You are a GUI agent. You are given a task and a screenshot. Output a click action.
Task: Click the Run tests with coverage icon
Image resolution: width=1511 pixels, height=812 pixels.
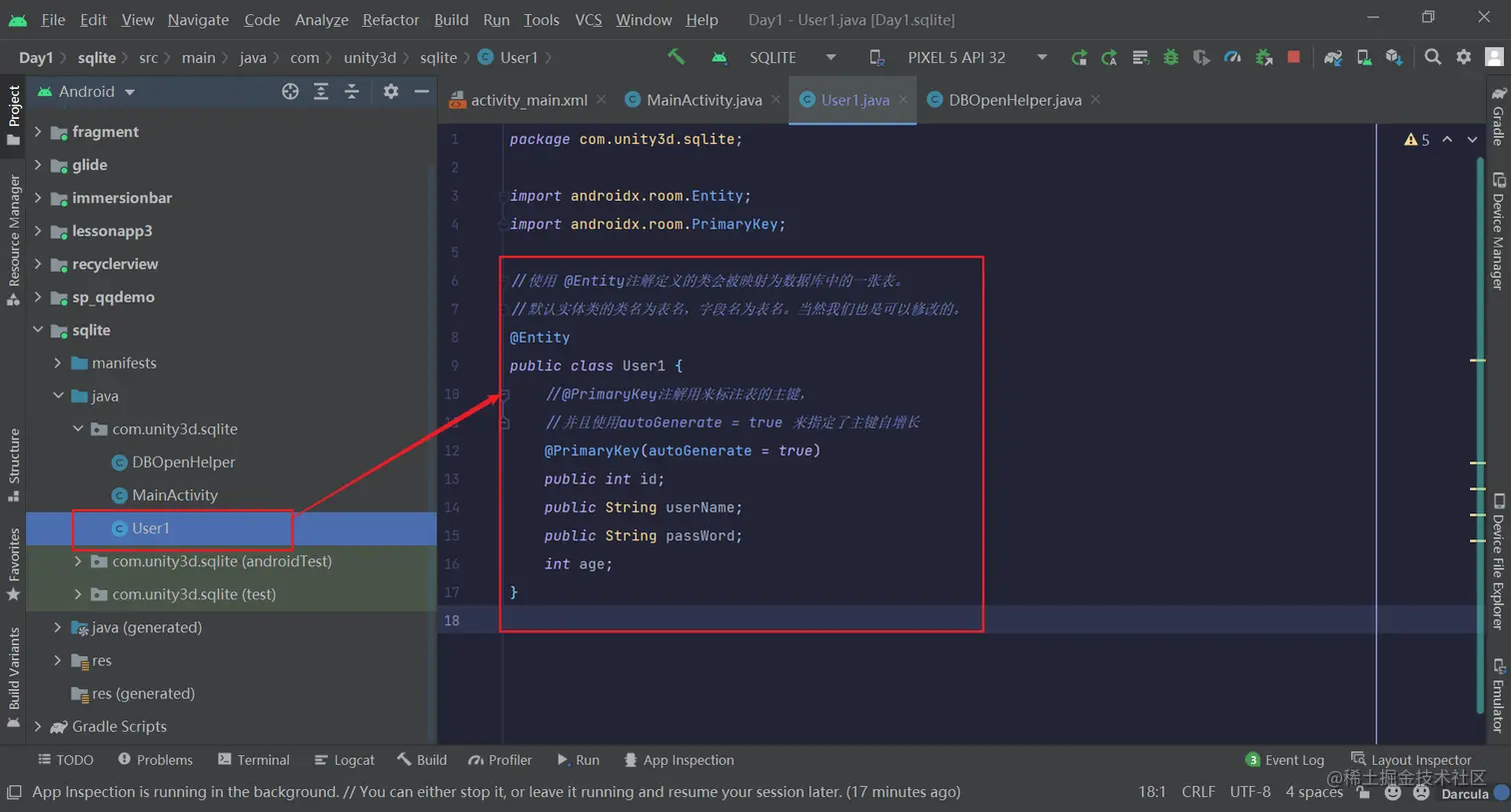click(x=1201, y=58)
